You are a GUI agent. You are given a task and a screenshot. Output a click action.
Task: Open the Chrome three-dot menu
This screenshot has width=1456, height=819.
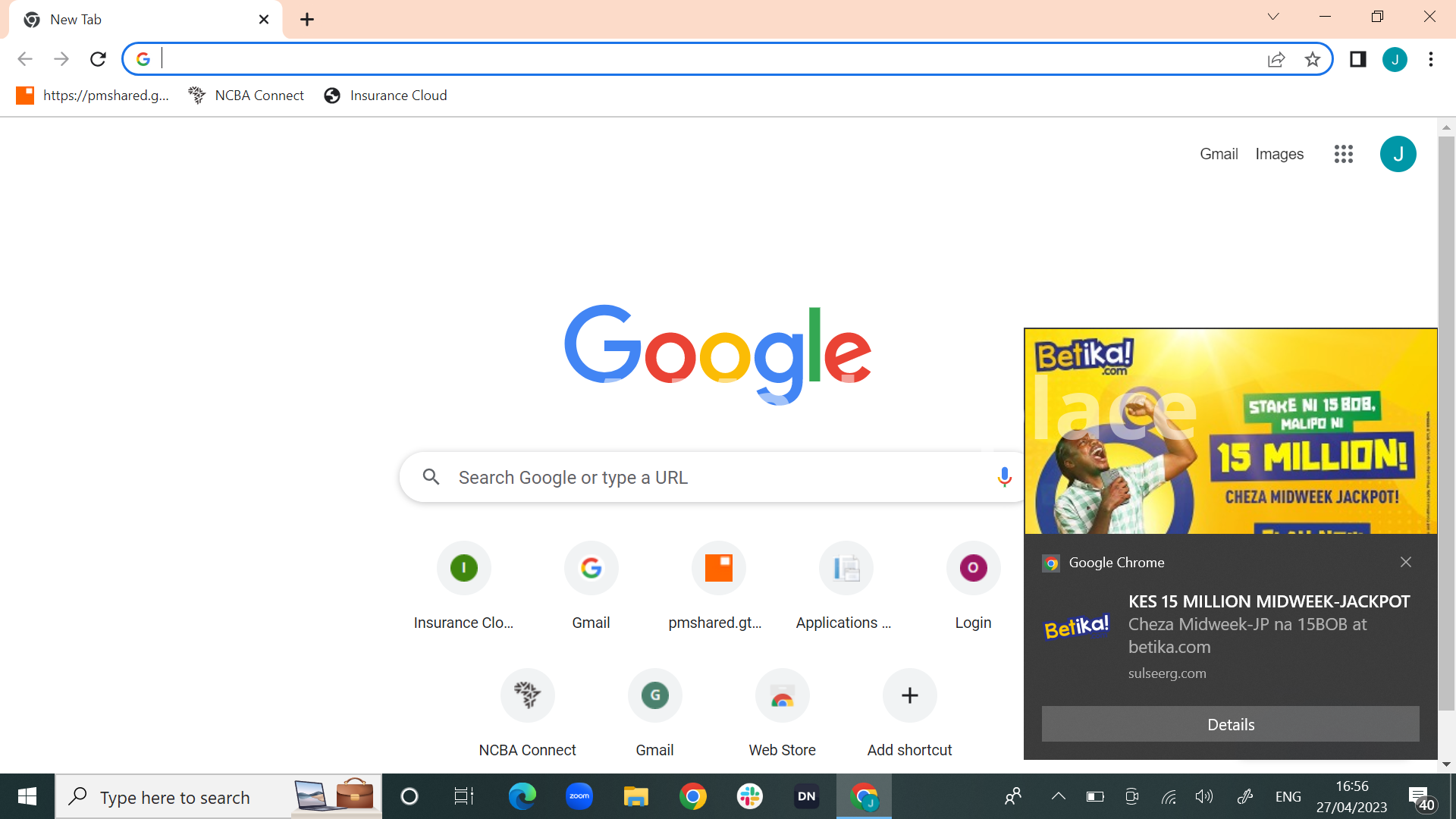1431,59
